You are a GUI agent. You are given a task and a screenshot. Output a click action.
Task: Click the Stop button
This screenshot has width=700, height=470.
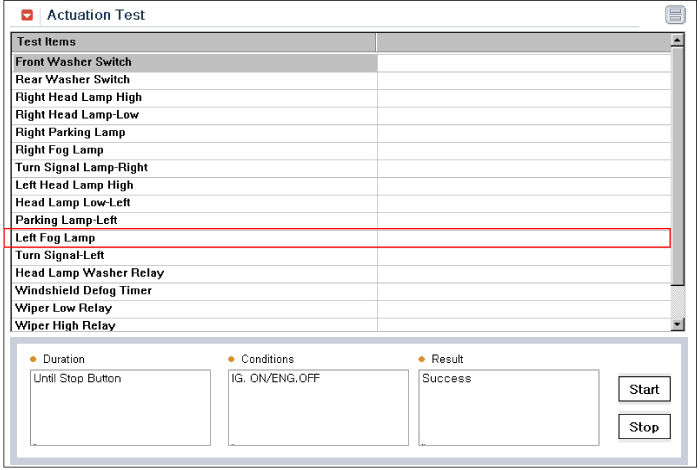point(644,427)
